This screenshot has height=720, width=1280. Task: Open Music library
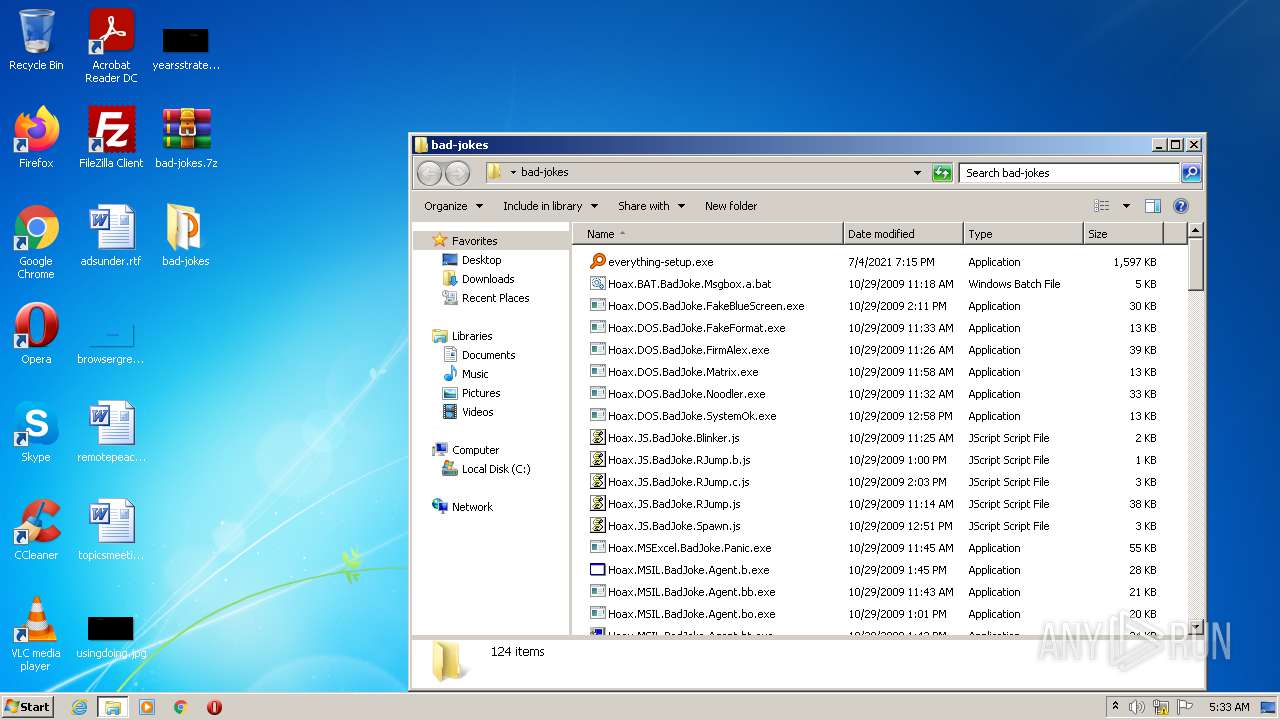[x=475, y=374]
